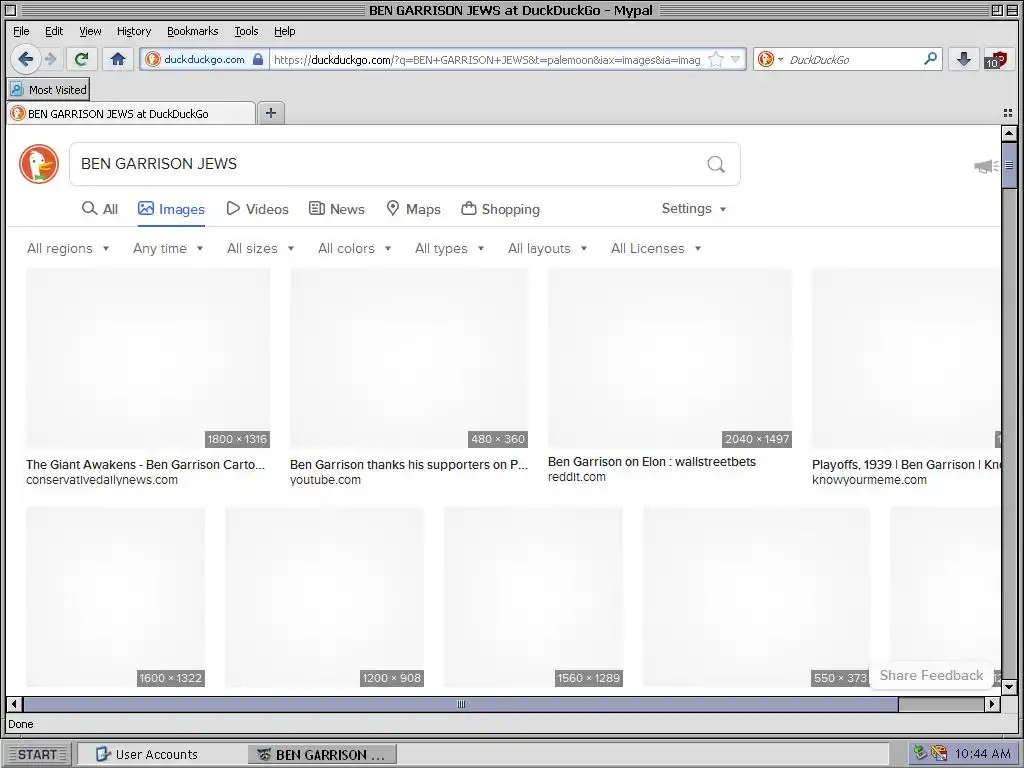The height and width of the screenshot is (768, 1024).
Task: Open the 1800 × 1316 image thumbnail
Action: point(148,358)
